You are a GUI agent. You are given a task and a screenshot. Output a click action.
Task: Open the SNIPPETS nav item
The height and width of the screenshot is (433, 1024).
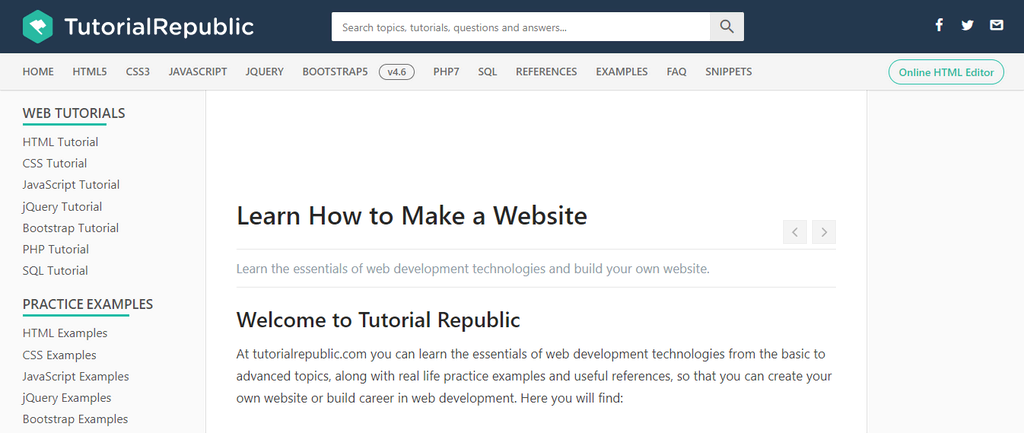click(x=728, y=72)
